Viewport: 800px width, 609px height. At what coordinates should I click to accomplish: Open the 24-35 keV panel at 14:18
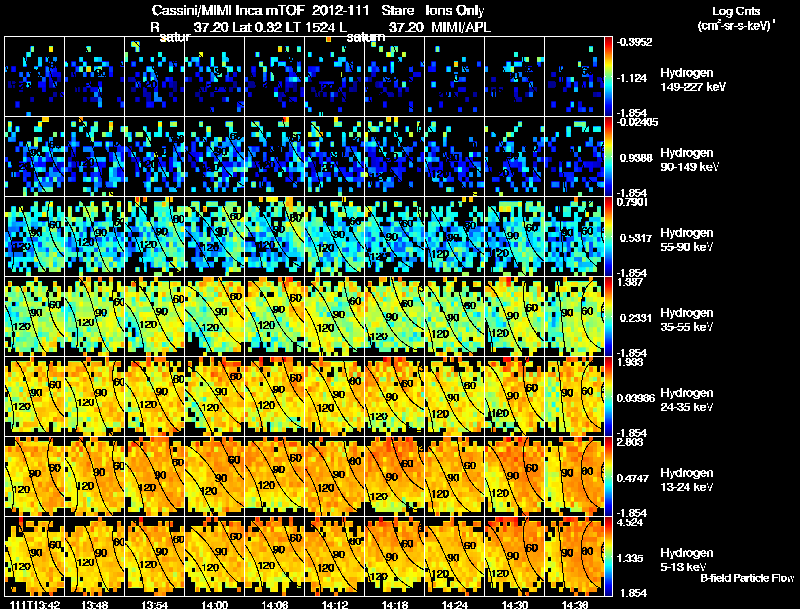point(394,397)
